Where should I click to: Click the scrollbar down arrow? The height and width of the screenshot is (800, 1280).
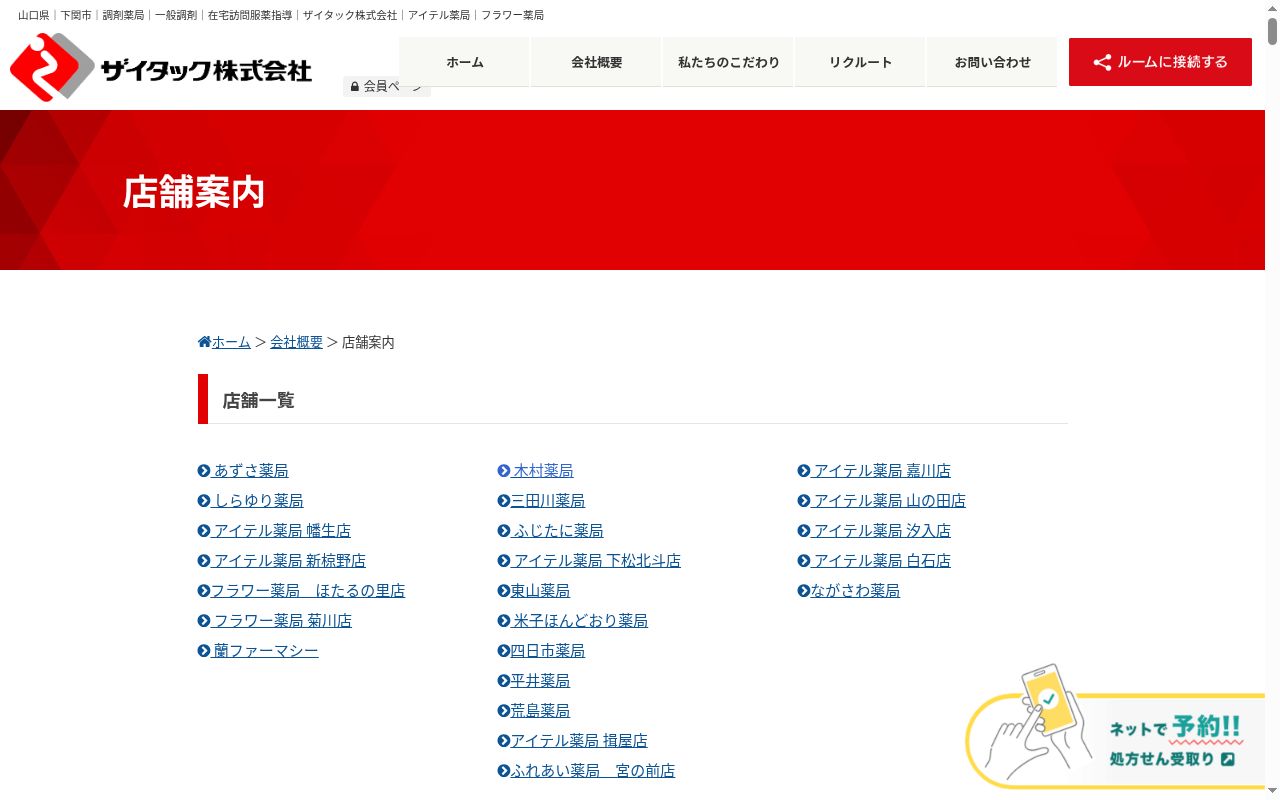coord(1272,792)
